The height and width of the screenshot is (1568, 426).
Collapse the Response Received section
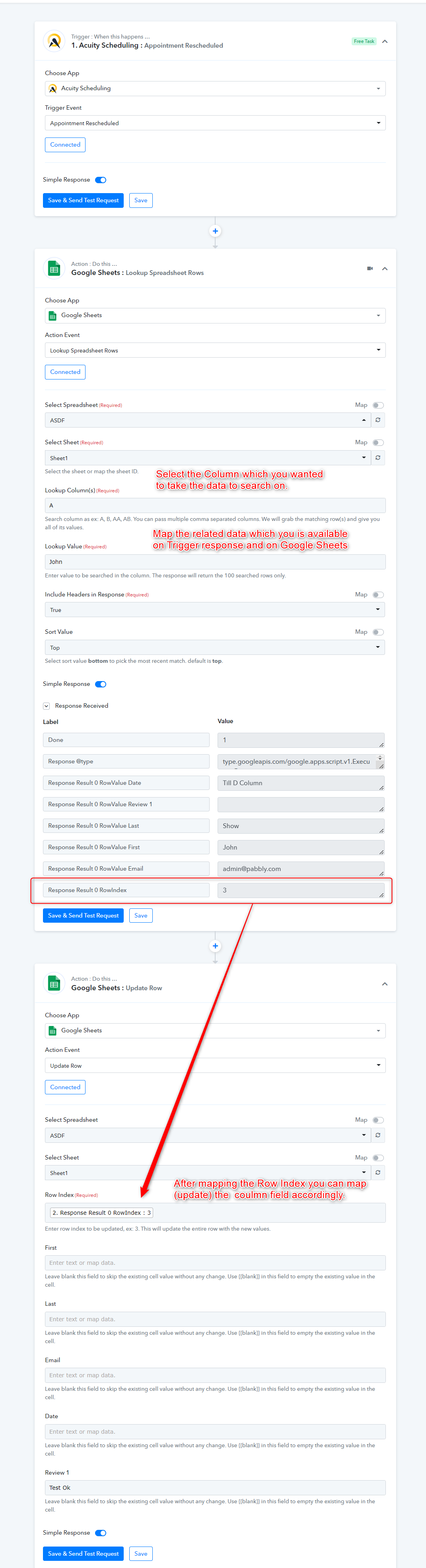click(46, 706)
